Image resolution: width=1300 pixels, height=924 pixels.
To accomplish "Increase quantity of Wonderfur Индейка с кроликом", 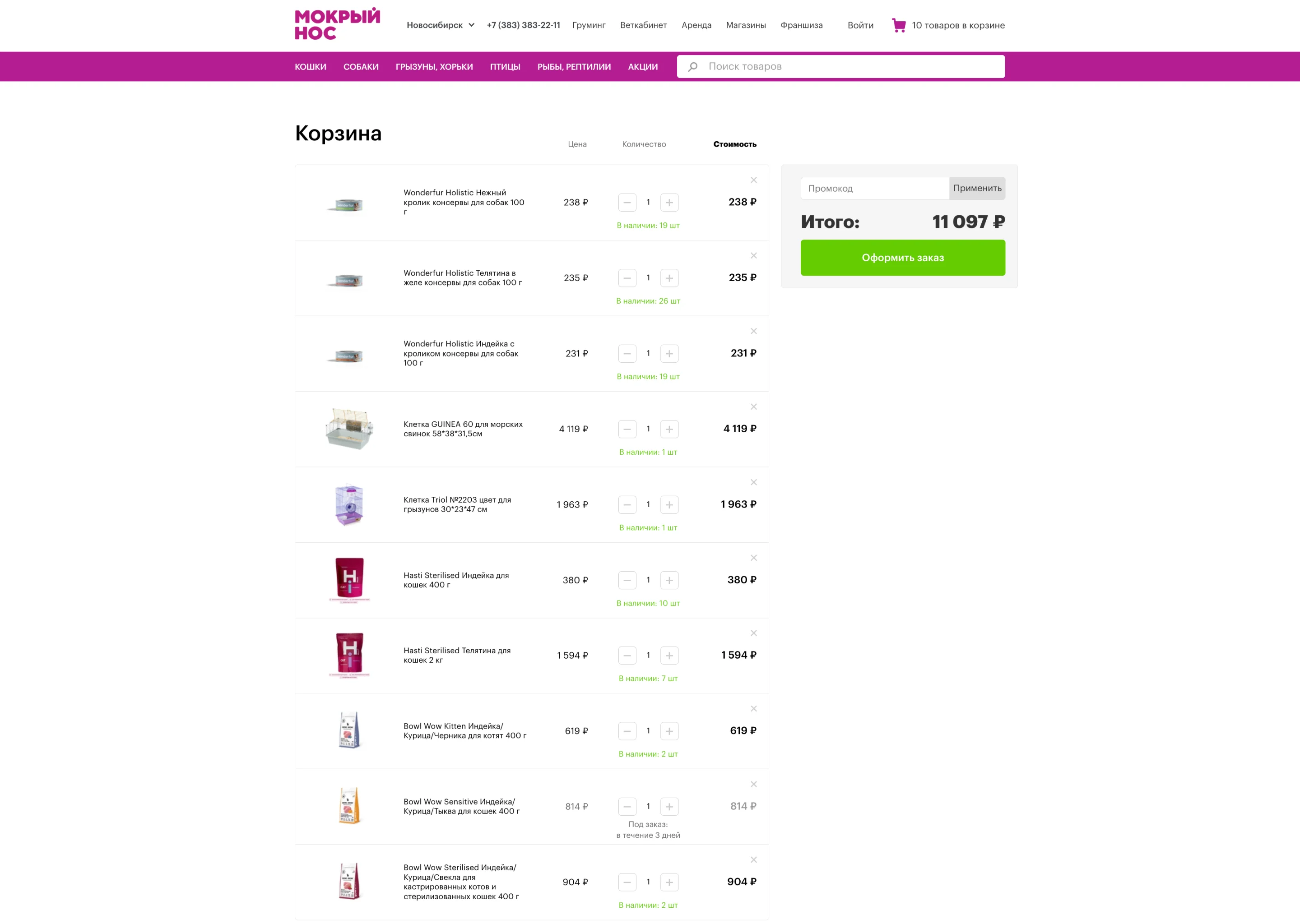I will point(669,354).
